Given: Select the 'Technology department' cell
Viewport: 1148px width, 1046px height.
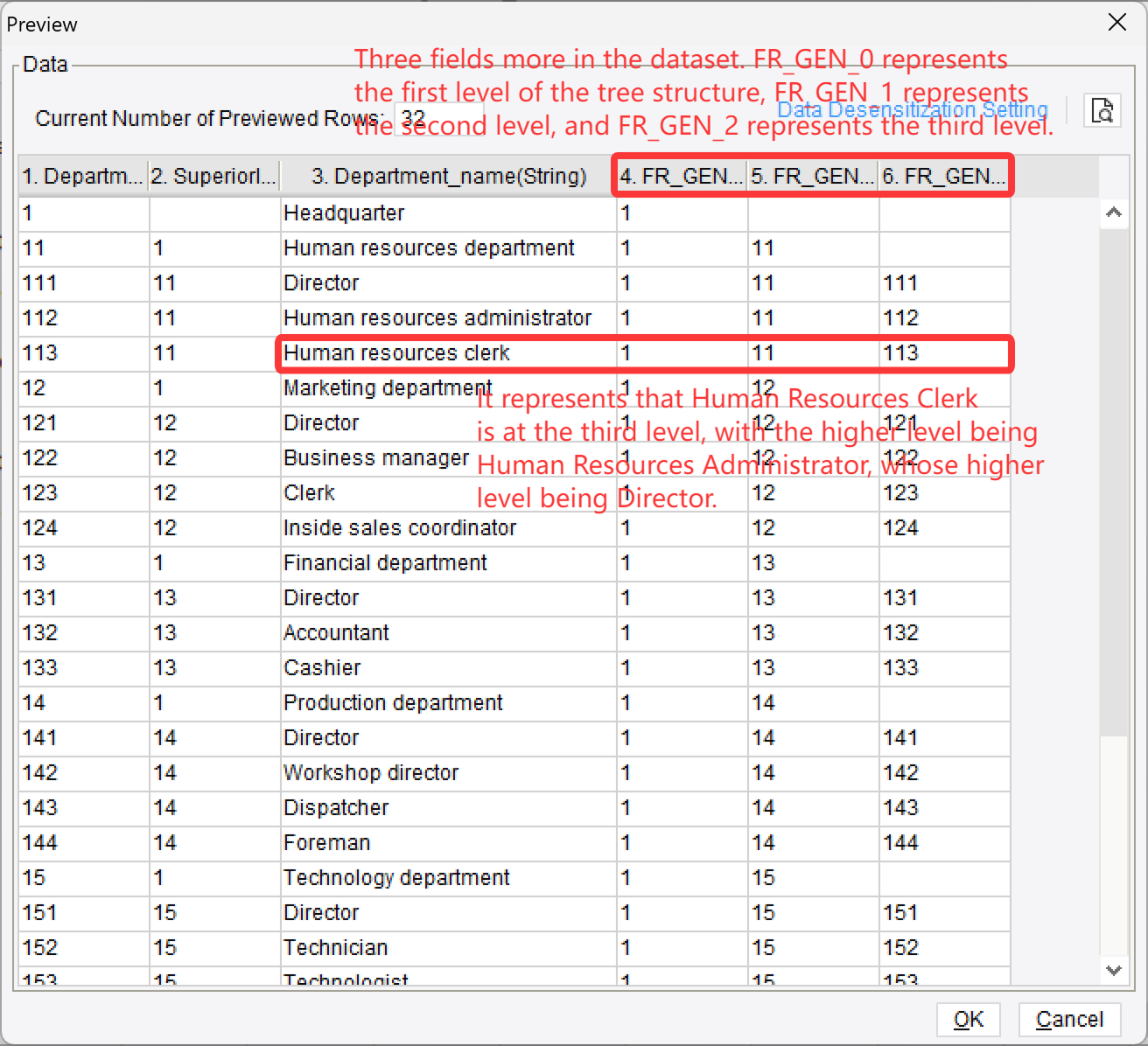Looking at the screenshot, I should pos(449,878).
